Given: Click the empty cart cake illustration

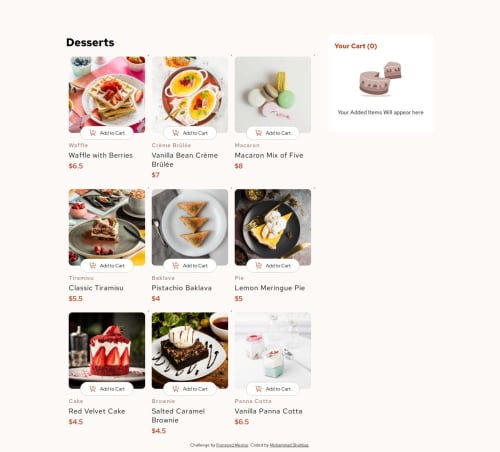Looking at the screenshot, I should pyautogui.click(x=381, y=79).
